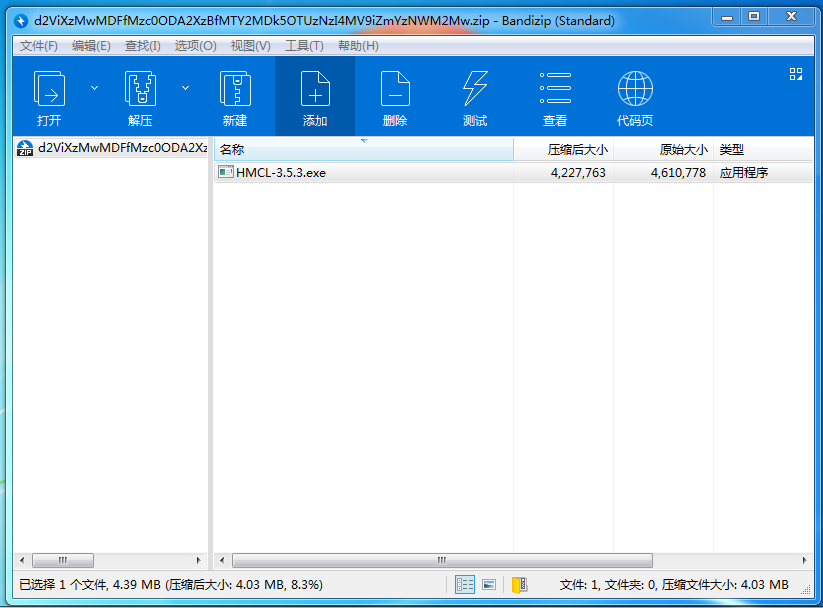Open the 选项(O) menu

point(195,46)
